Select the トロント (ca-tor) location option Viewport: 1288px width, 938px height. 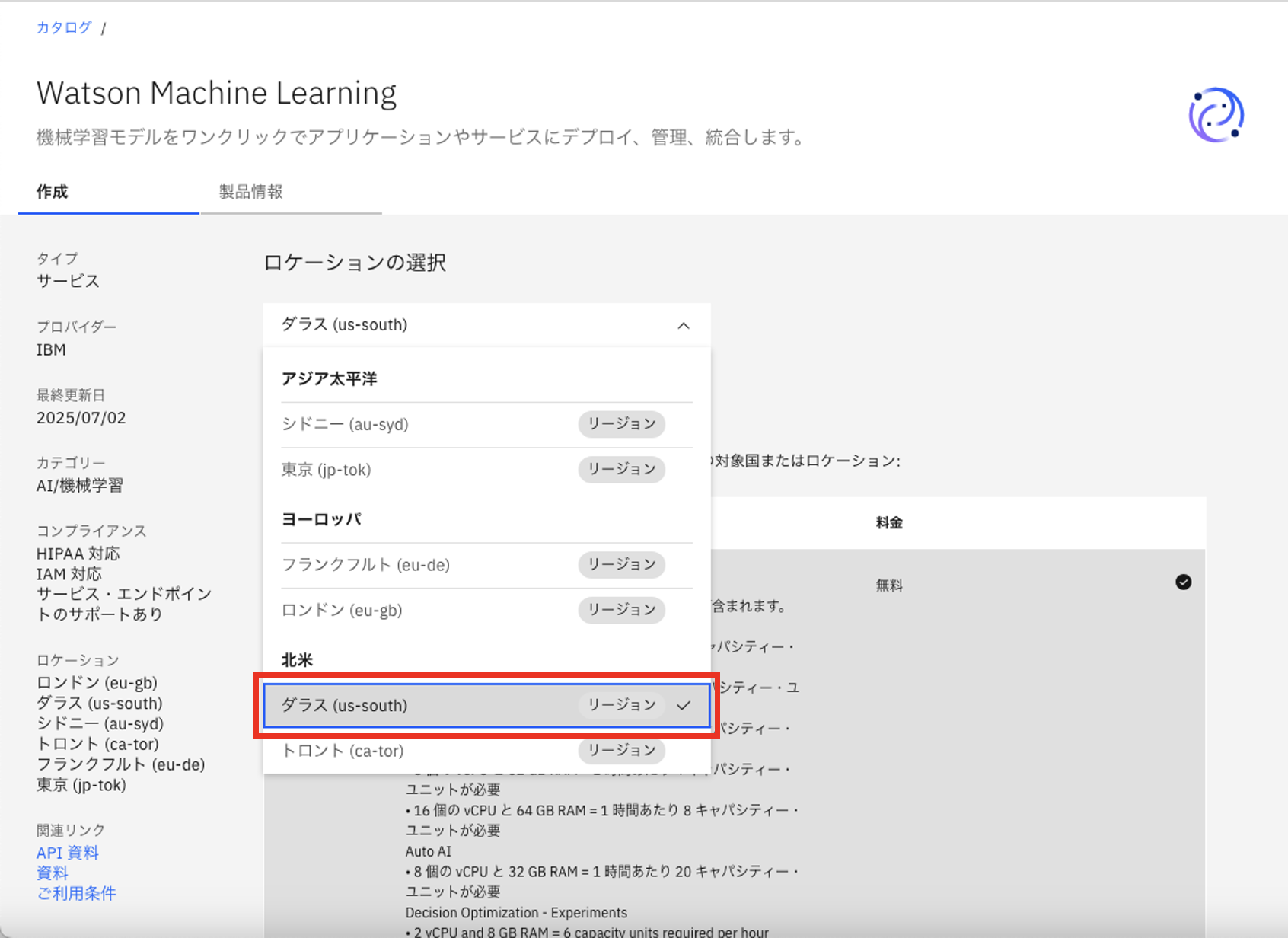(x=343, y=751)
